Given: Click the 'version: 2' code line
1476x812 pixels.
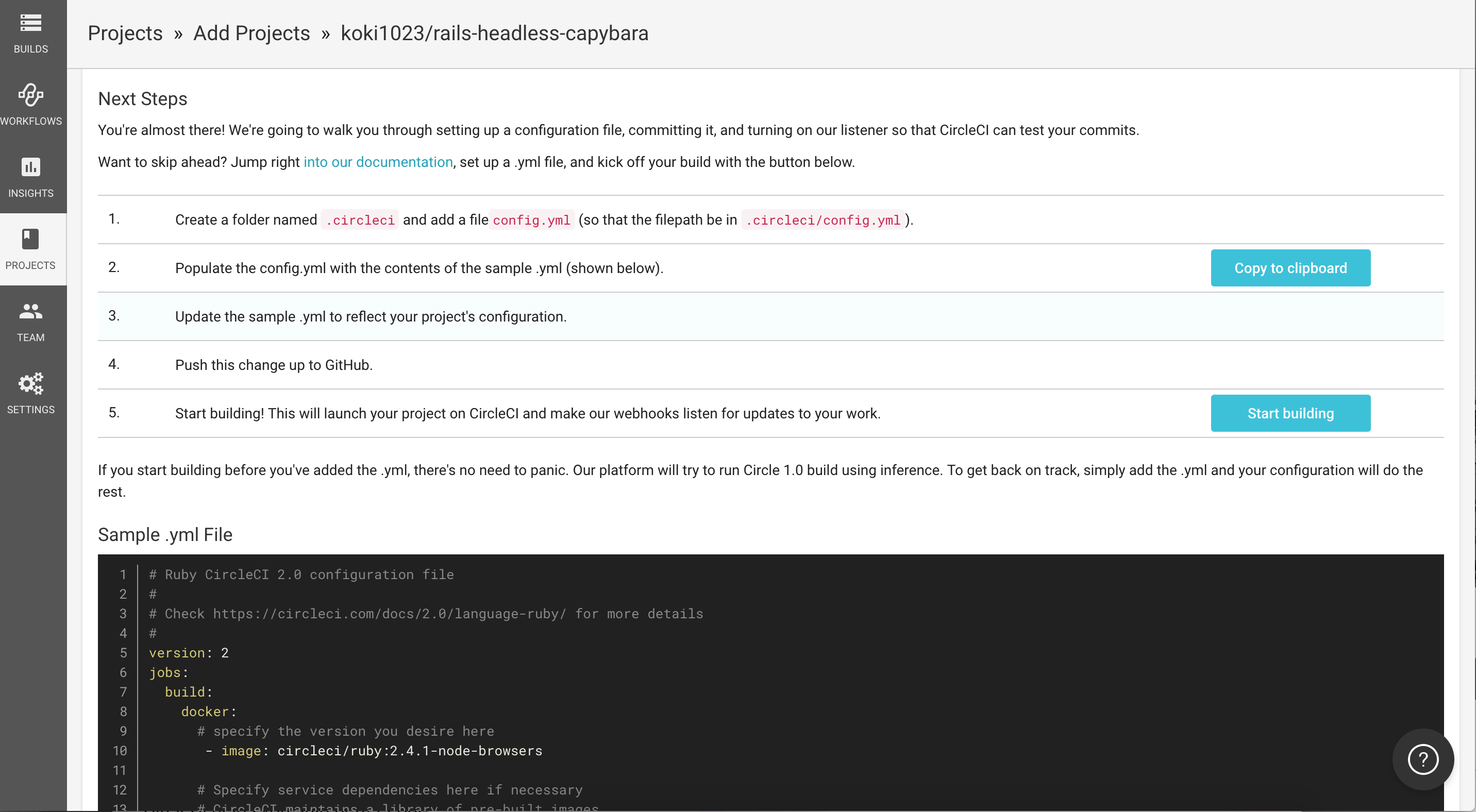Looking at the screenshot, I should pyautogui.click(x=189, y=653).
